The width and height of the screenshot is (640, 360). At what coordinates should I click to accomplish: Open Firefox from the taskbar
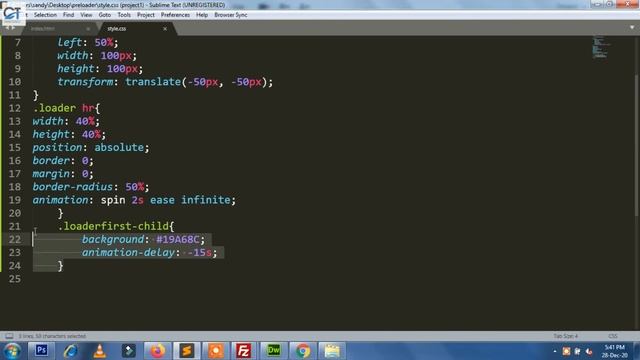[x=158, y=351]
